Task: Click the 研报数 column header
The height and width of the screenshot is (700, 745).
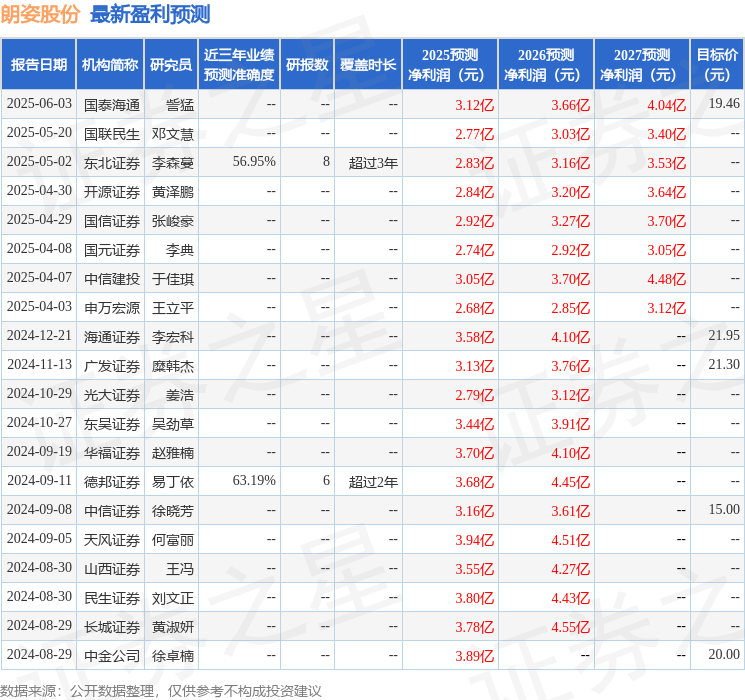Action: pyautogui.click(x=307, y=65)
